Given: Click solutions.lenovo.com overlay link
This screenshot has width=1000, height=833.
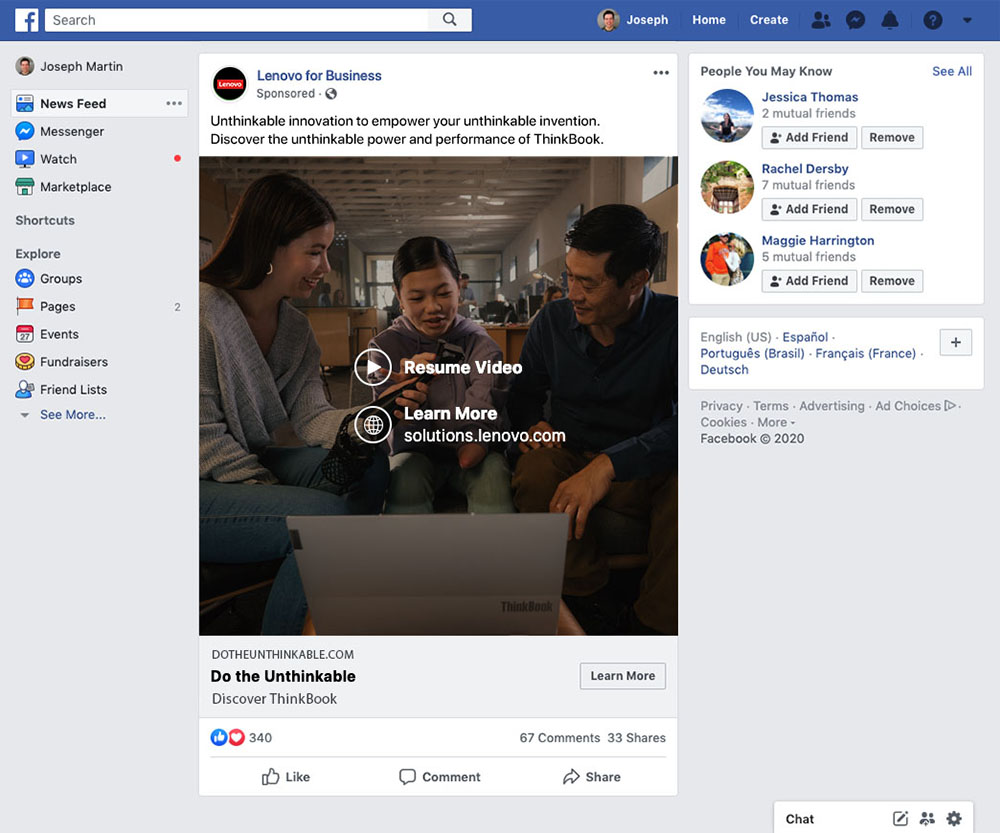Looking at the screenshot, I should (x=484, y=436).
